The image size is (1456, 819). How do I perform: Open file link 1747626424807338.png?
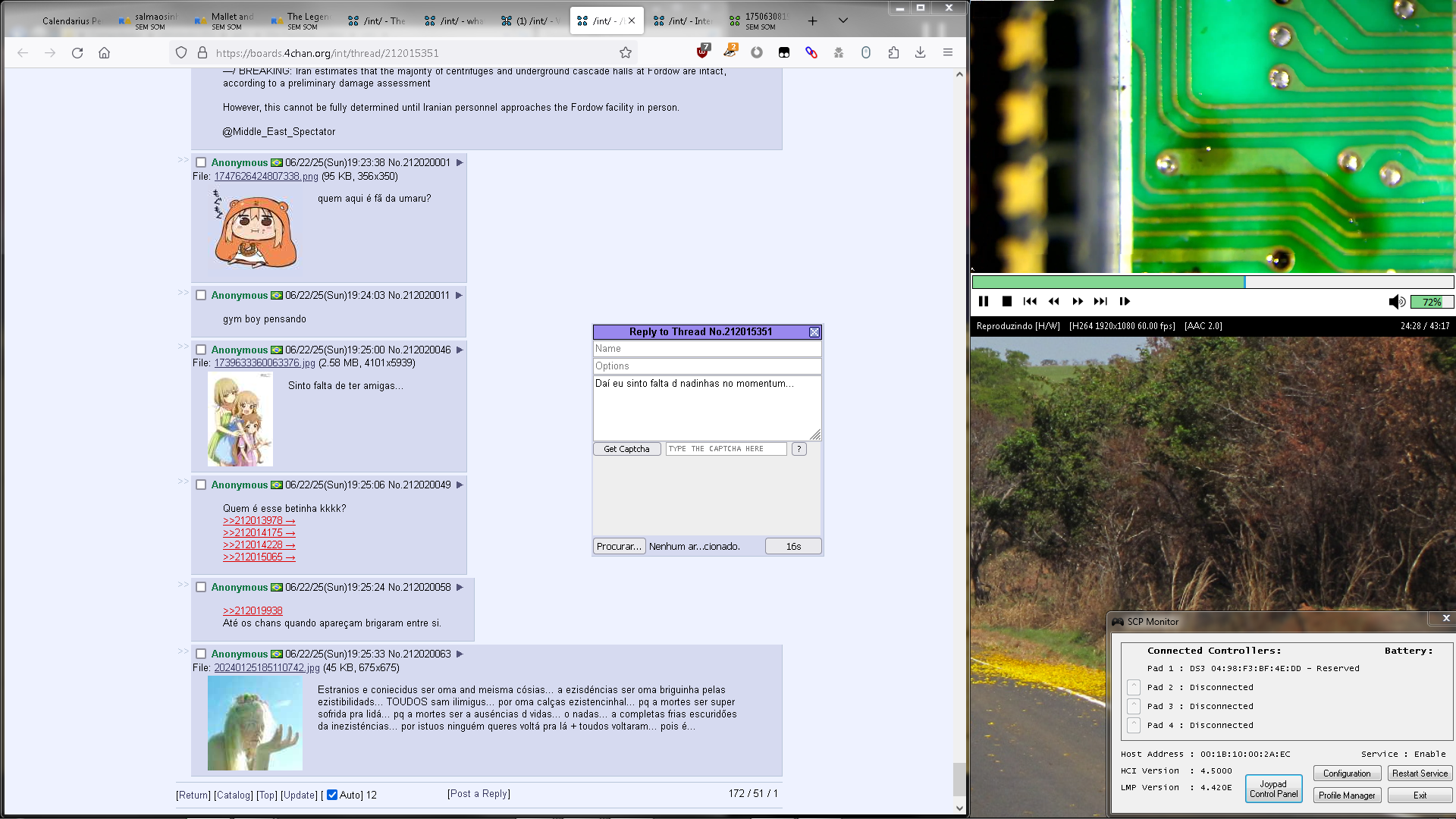coord(266,176)
